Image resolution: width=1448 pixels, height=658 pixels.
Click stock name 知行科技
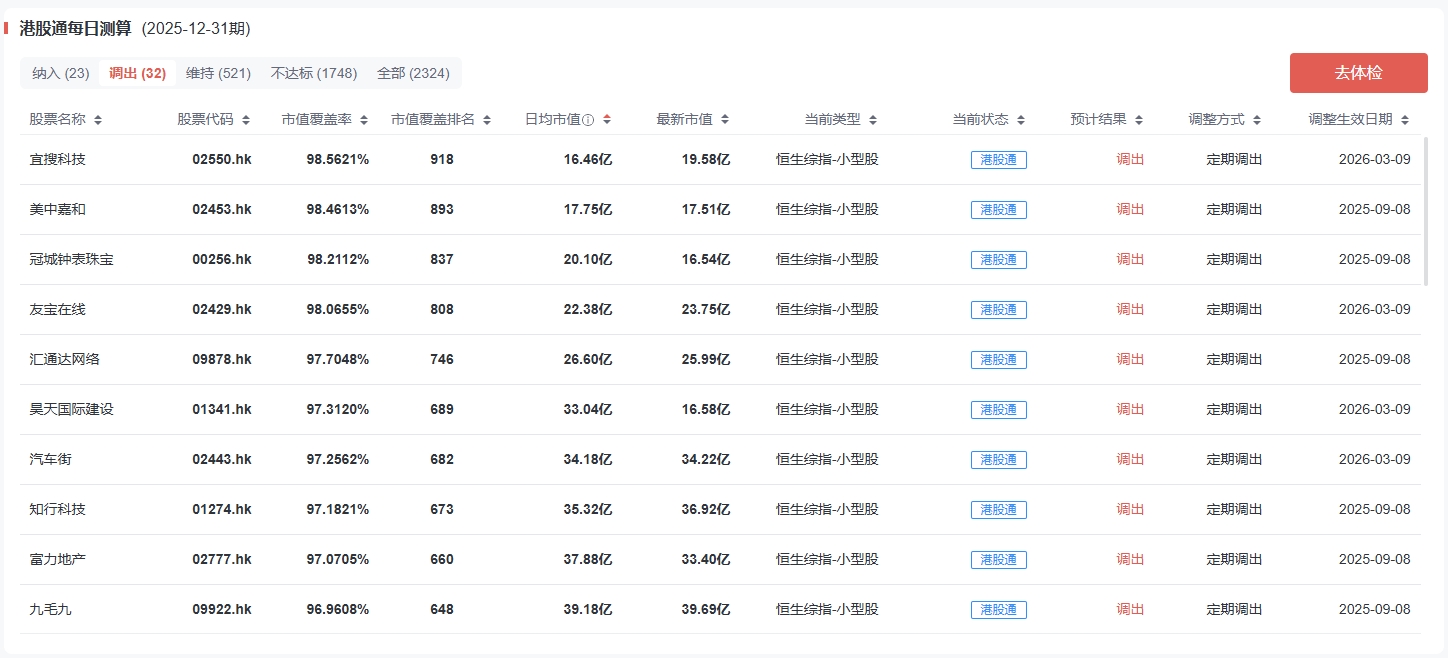(x=58, y=509)
